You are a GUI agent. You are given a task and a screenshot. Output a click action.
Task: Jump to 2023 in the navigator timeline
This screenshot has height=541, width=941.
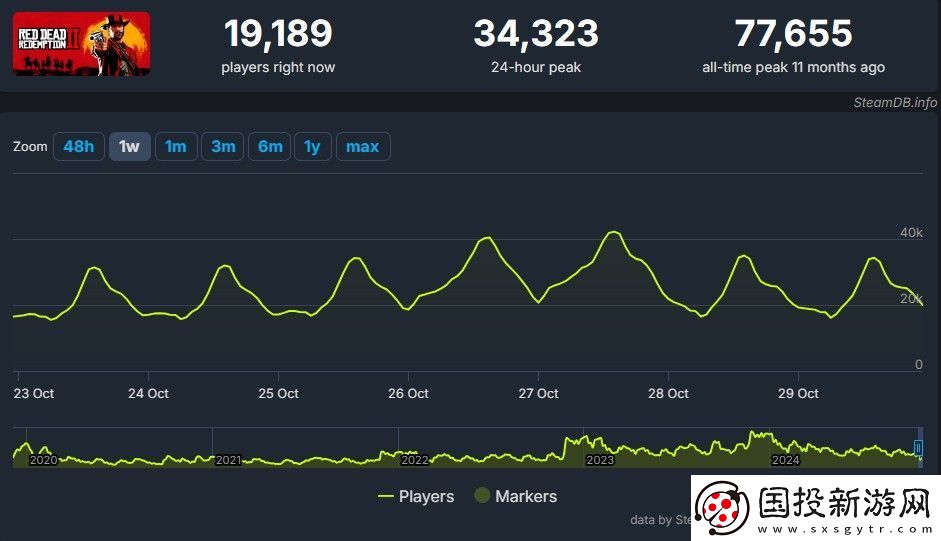point(600,459)
